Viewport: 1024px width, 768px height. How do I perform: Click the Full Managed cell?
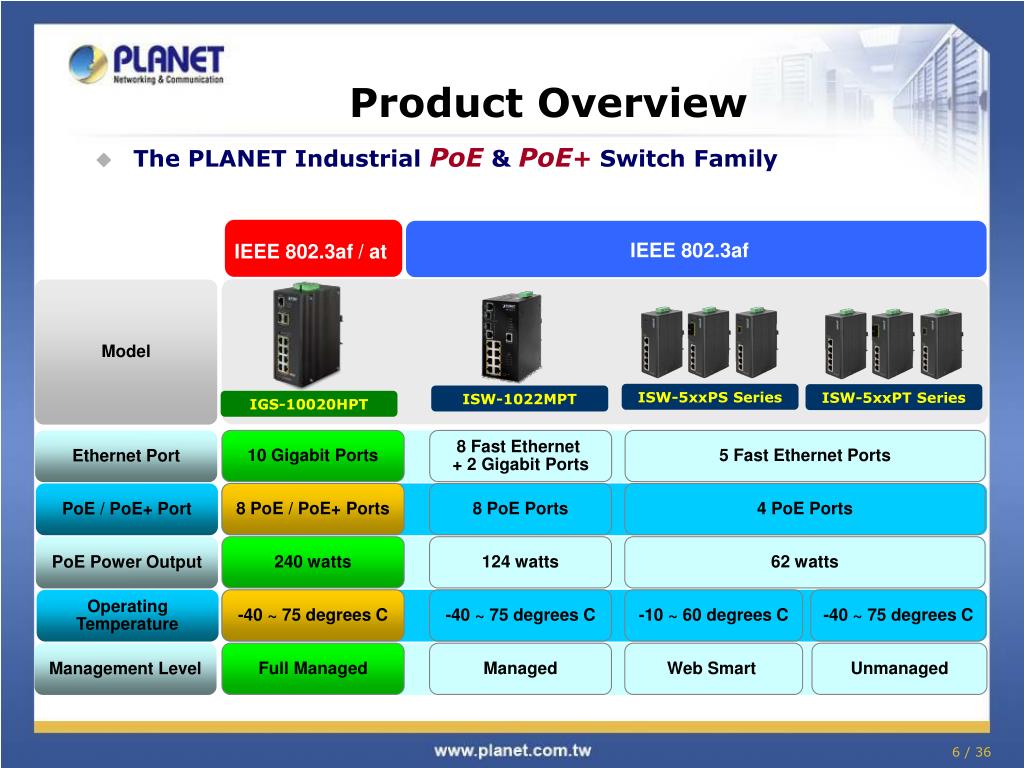313,669
